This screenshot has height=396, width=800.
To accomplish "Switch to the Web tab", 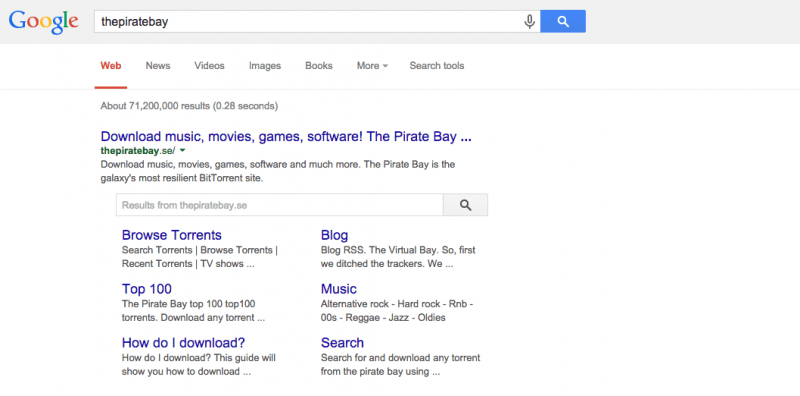I will click(111, 66).
